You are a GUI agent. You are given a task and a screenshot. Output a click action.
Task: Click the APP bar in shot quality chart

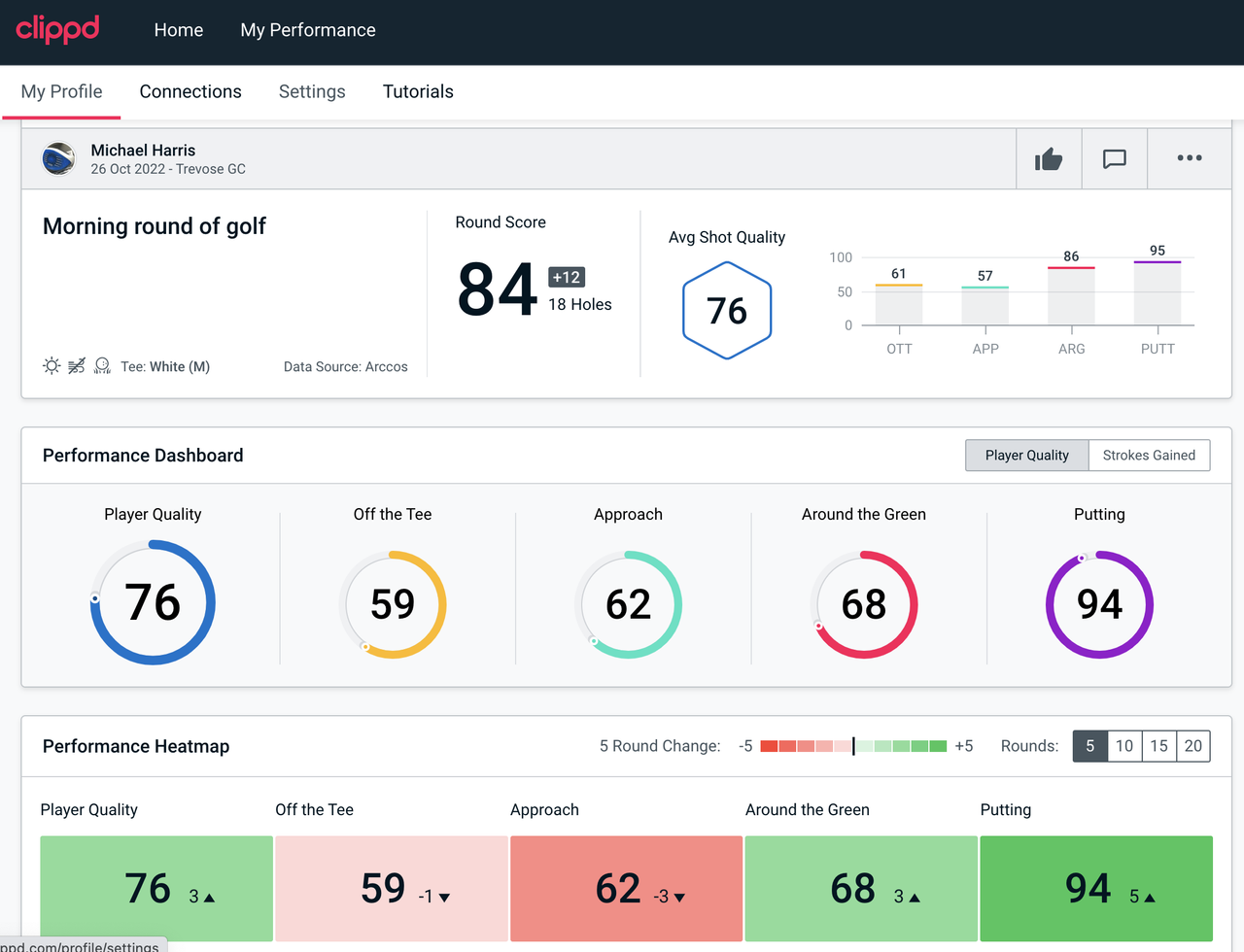(x=985, y=306)
